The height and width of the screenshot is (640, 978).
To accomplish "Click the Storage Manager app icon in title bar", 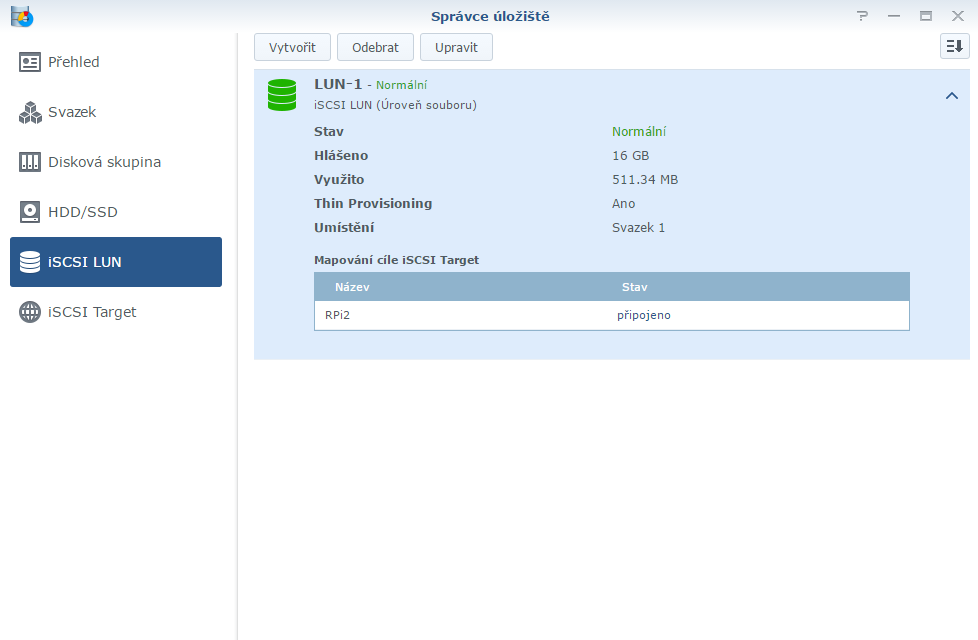I will click(x=21, y=16).
